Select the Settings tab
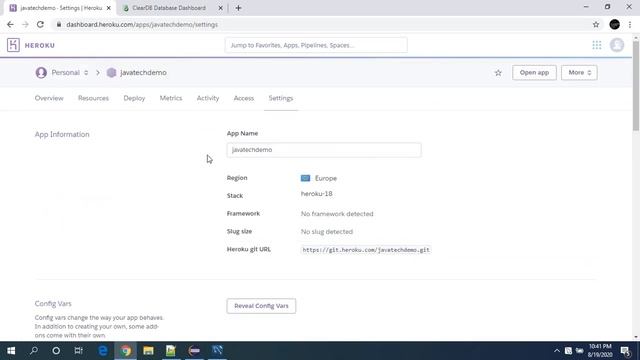Image resolution: width=640 pixels, height=360 pixels. pyautogui.click(x=281, y=98)
